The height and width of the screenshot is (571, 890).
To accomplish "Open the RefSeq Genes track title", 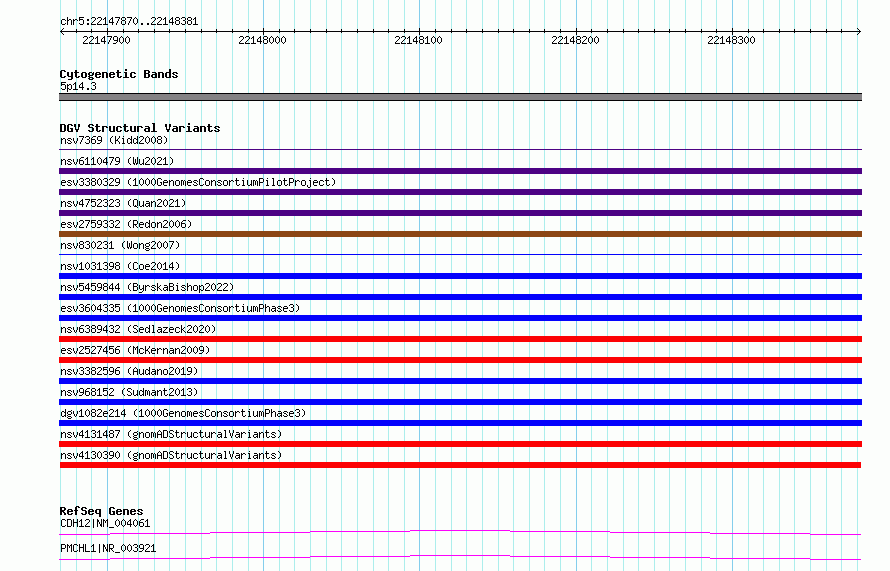I will pos(101,511).
